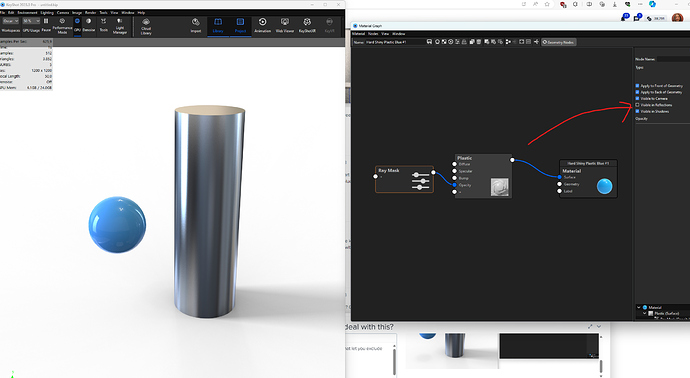
Task: Click the Geometry Nodes button
Action: click(x=558, y=42)
